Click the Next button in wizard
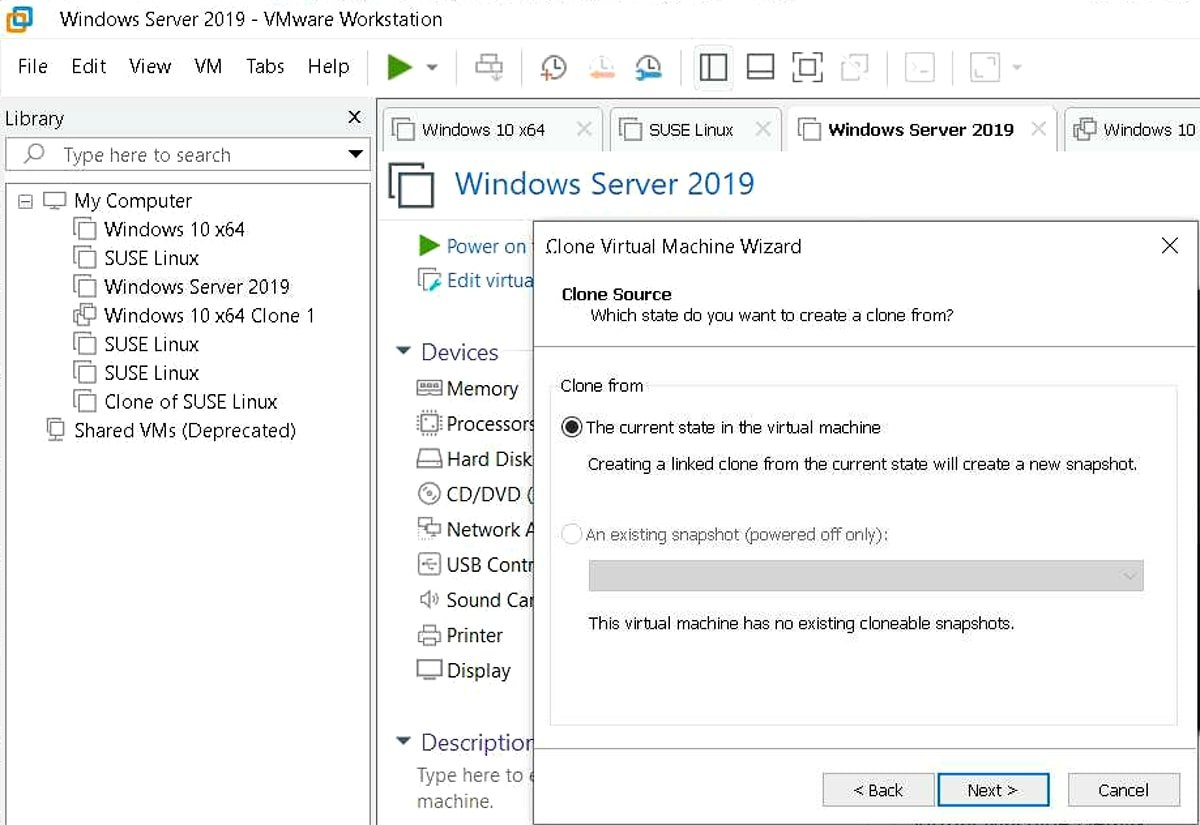The height and width of the screenshot is (825, 1200). click(992, 790)
